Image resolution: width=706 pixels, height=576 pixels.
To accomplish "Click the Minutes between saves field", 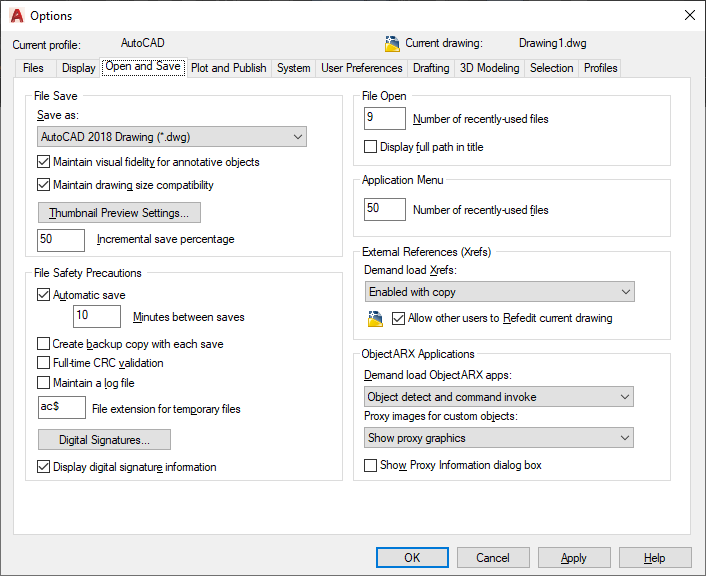I will 97,316.
